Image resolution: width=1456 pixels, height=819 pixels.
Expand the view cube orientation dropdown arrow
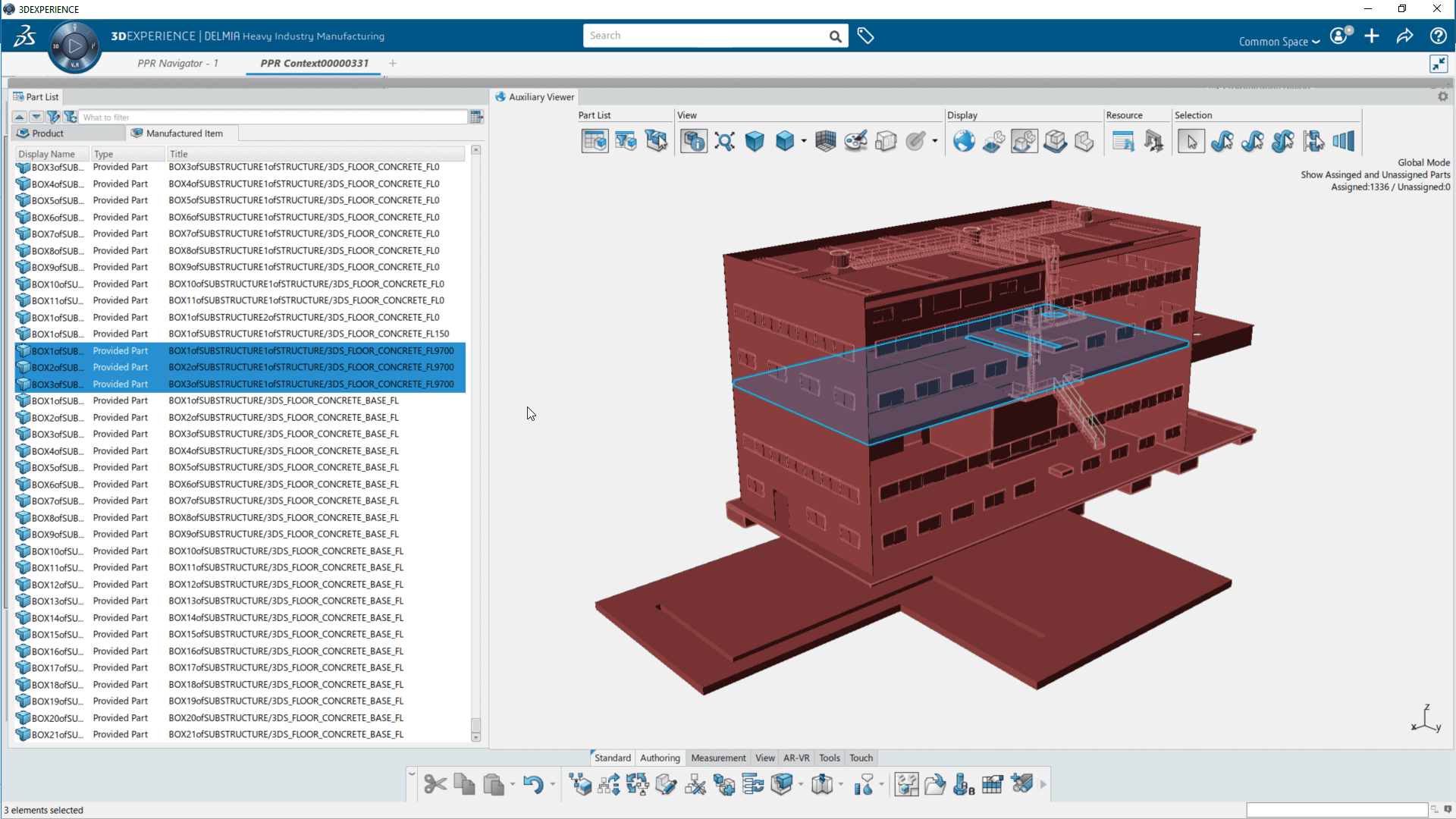tap(803, 142)
